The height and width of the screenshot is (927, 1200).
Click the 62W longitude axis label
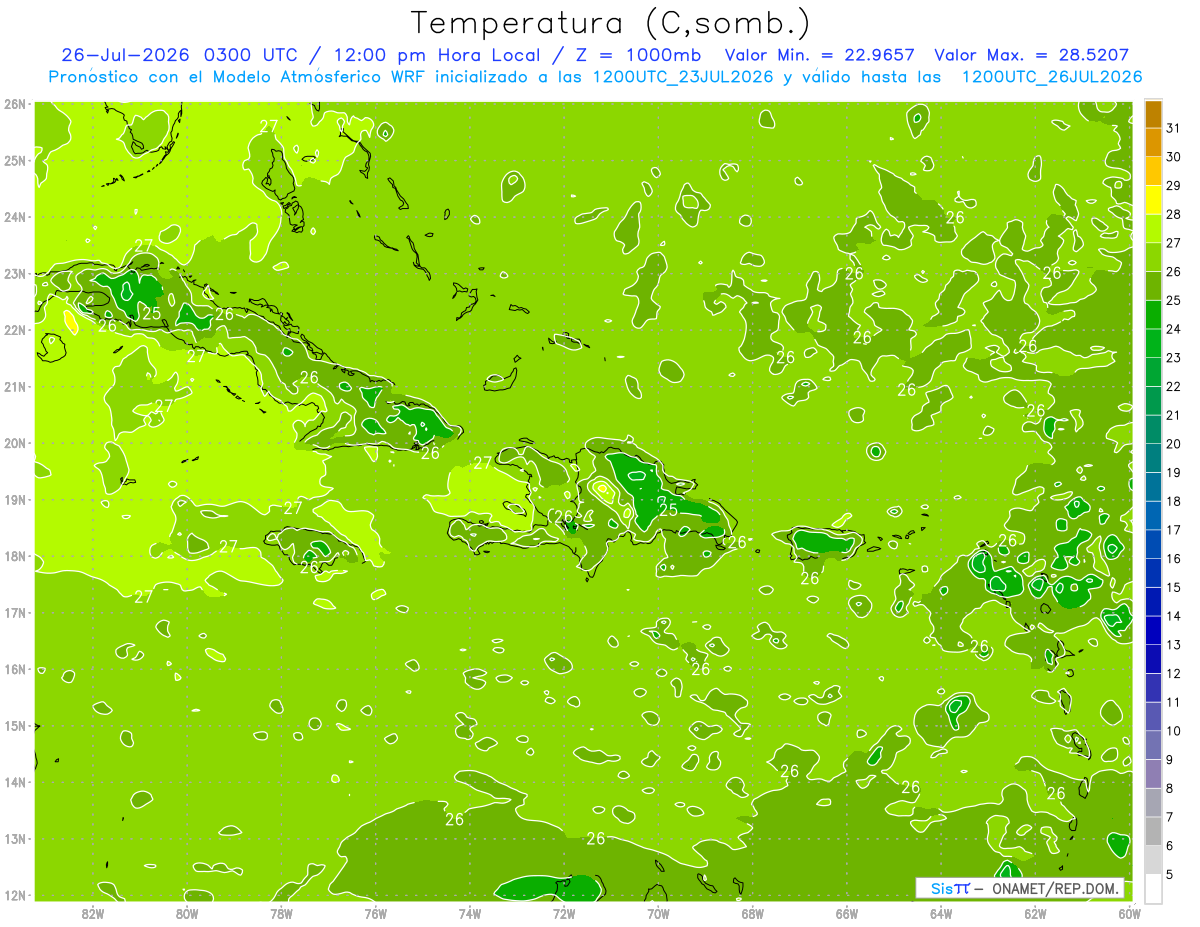pos(1035,914)
